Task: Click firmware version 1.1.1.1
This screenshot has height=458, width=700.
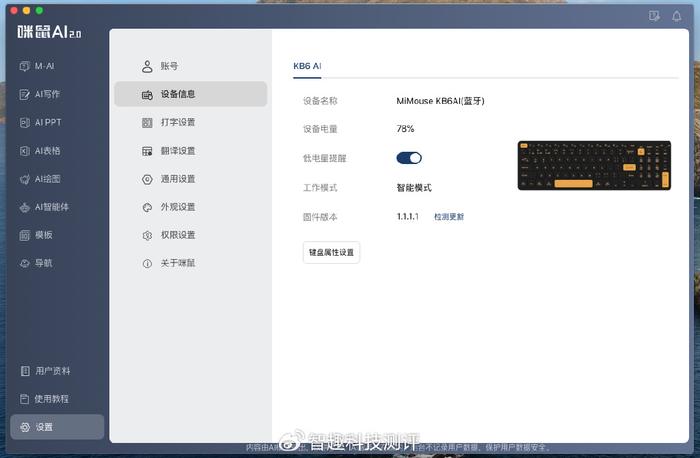Action: coord(408,217)
